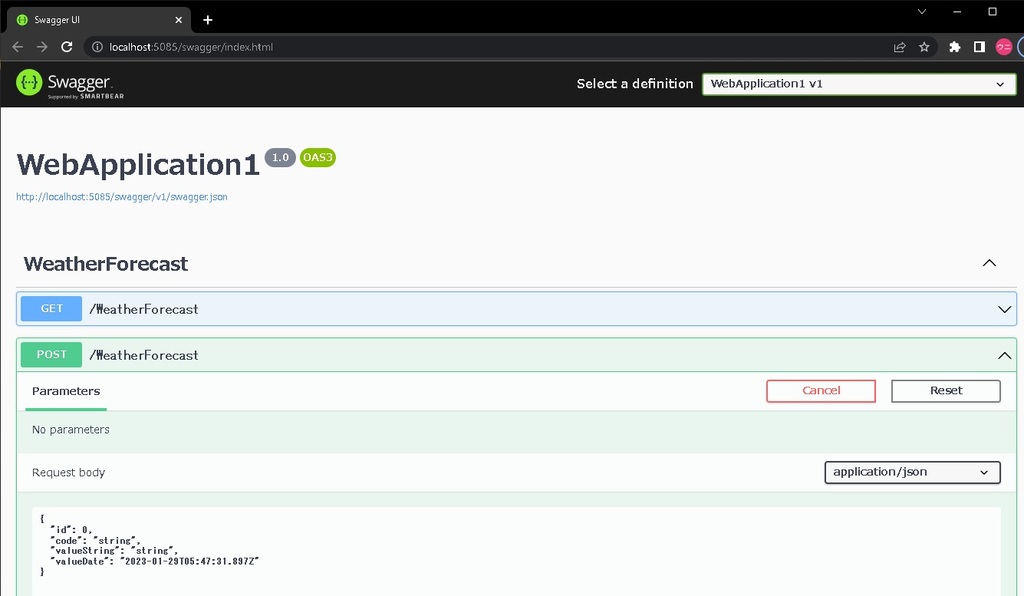
Task: Open a new tab with plus icon
Action: (x=208, y=20)
